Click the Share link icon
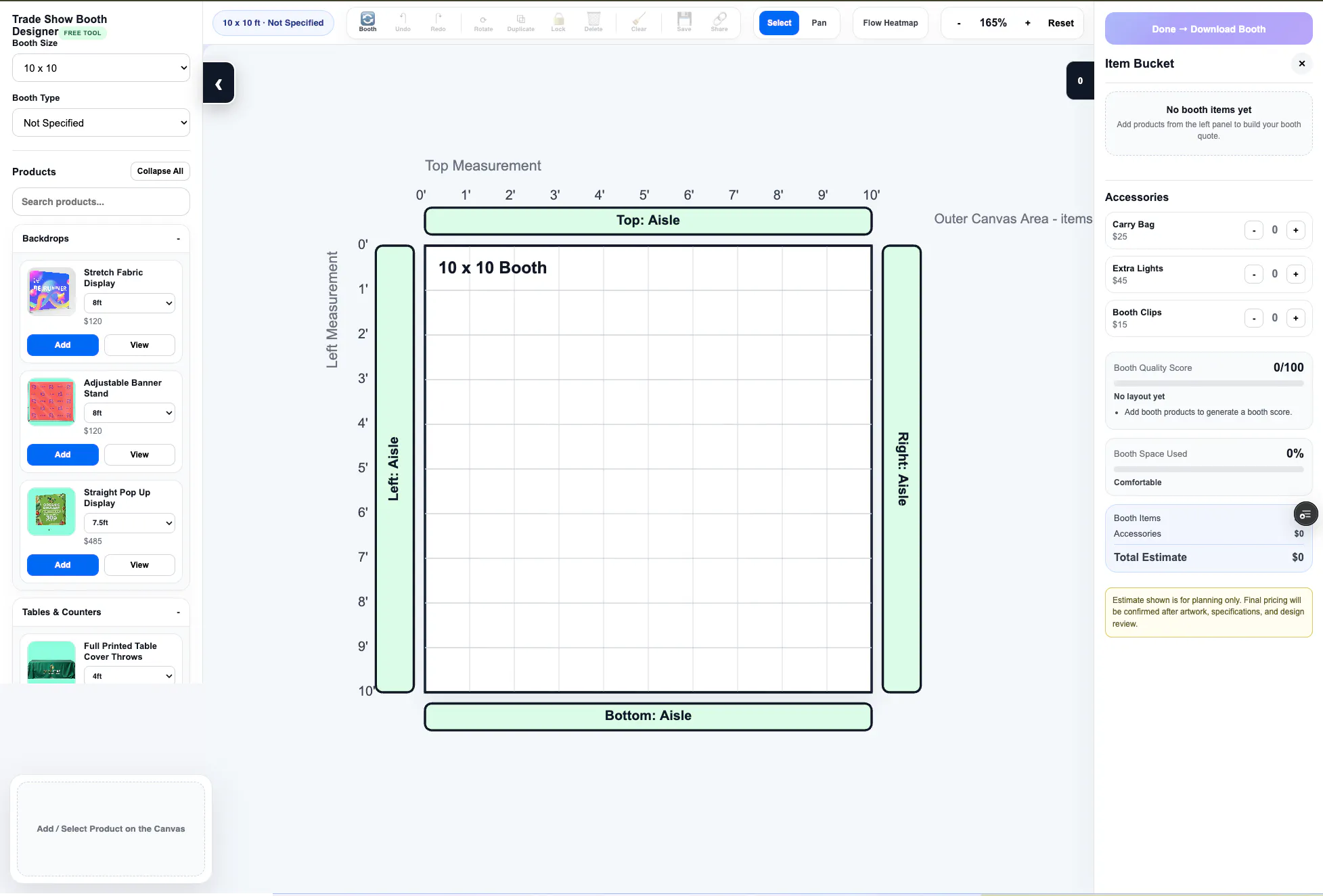 [x=719, y=22]
